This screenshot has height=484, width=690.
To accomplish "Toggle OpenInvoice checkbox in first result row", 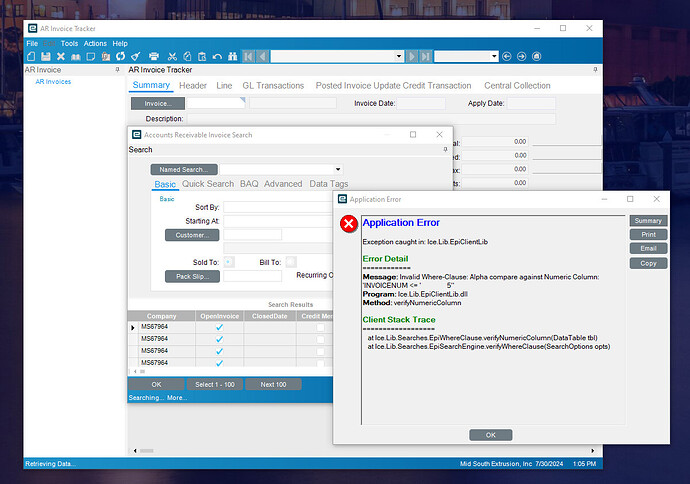I will tap(219, 328).
